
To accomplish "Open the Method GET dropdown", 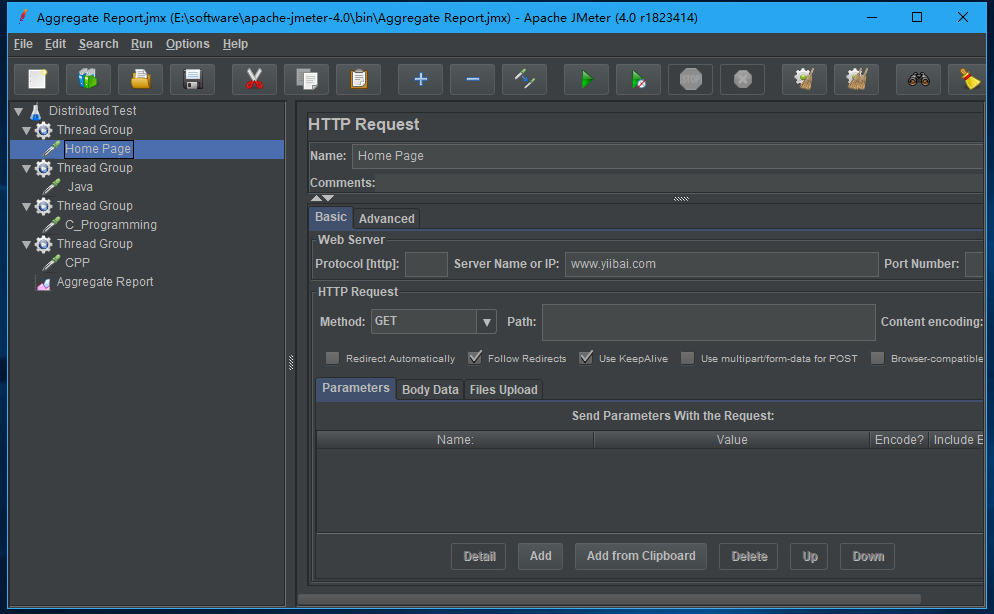I will point(487,322).
